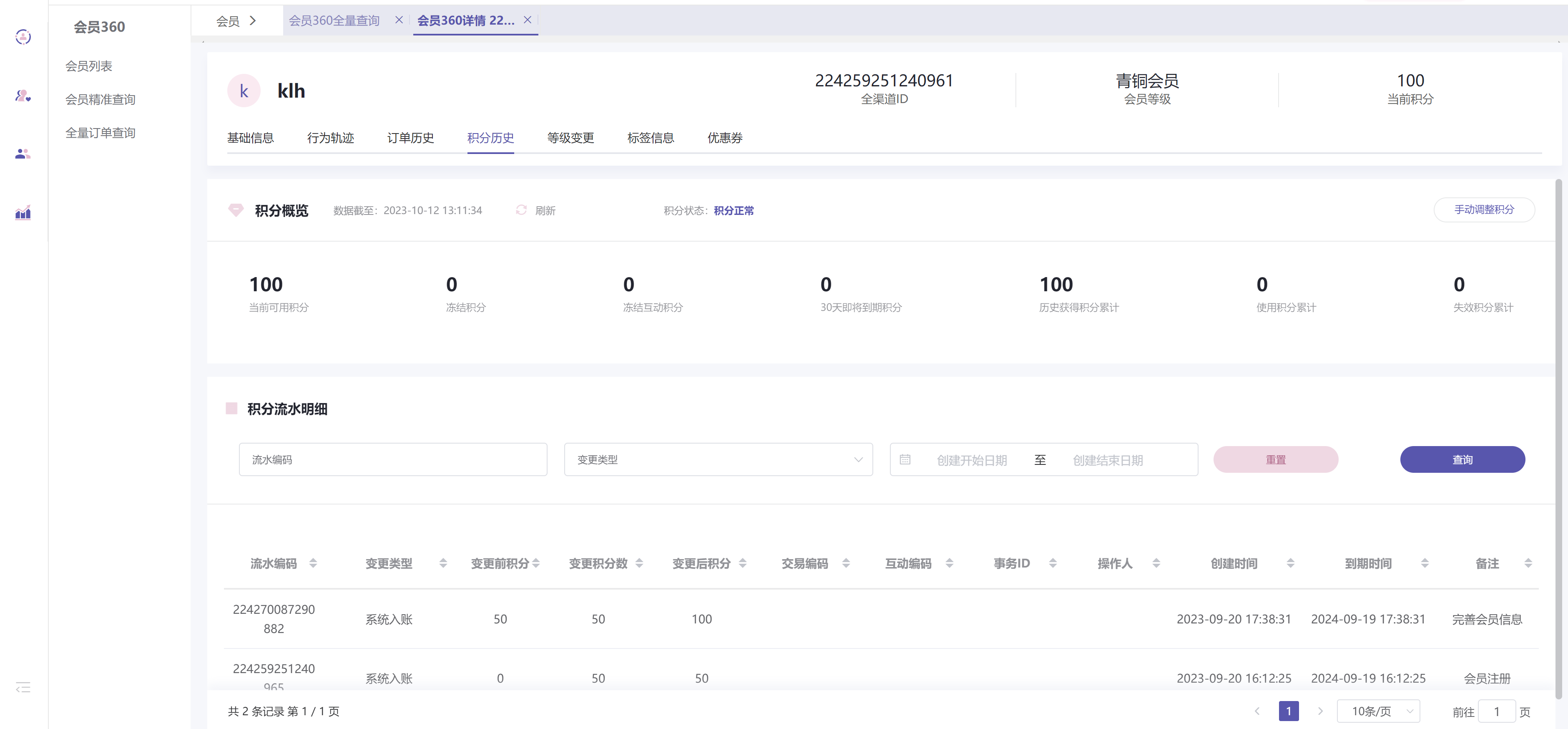The height and width of the screenshot is (729, 1568).
Task: Open the member favorites sidebar icon
Action: pyautogui.click(x=23, y=96)
